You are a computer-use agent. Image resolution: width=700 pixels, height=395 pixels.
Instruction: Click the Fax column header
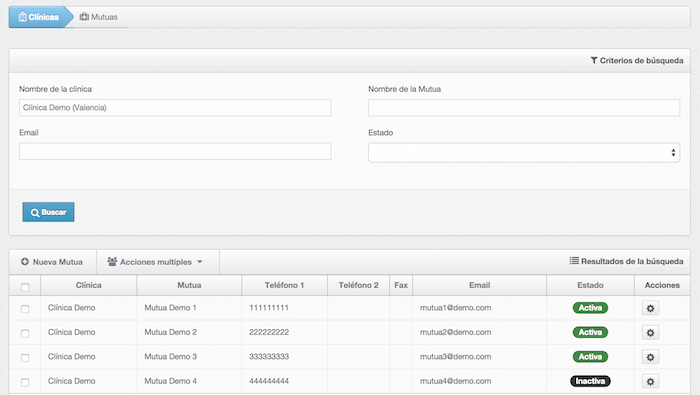tap(401, 285)
